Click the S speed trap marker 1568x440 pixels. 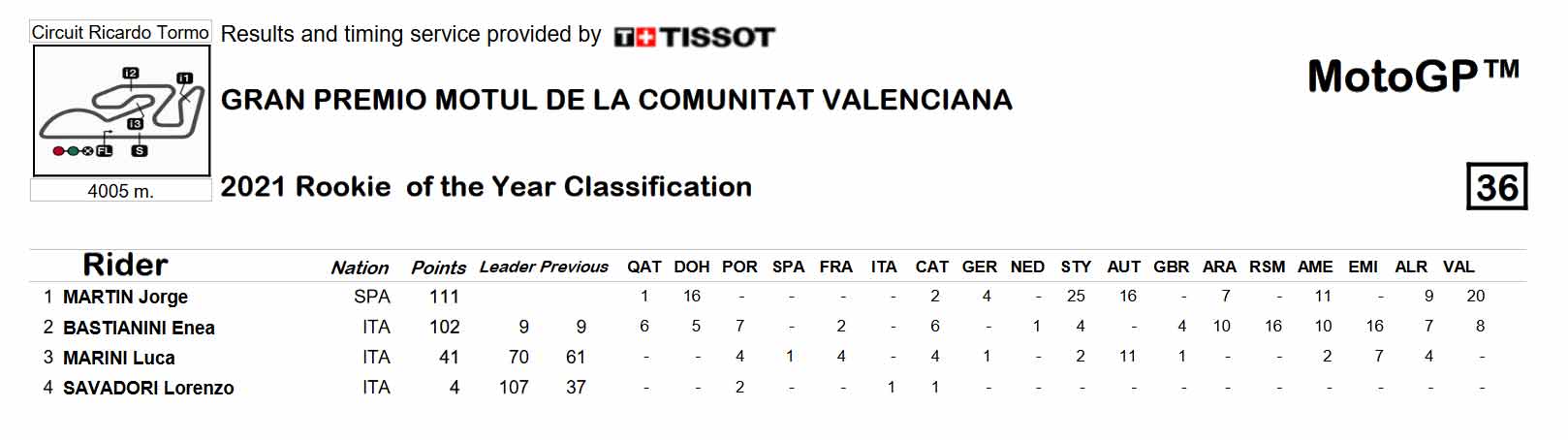click(140, 151)
